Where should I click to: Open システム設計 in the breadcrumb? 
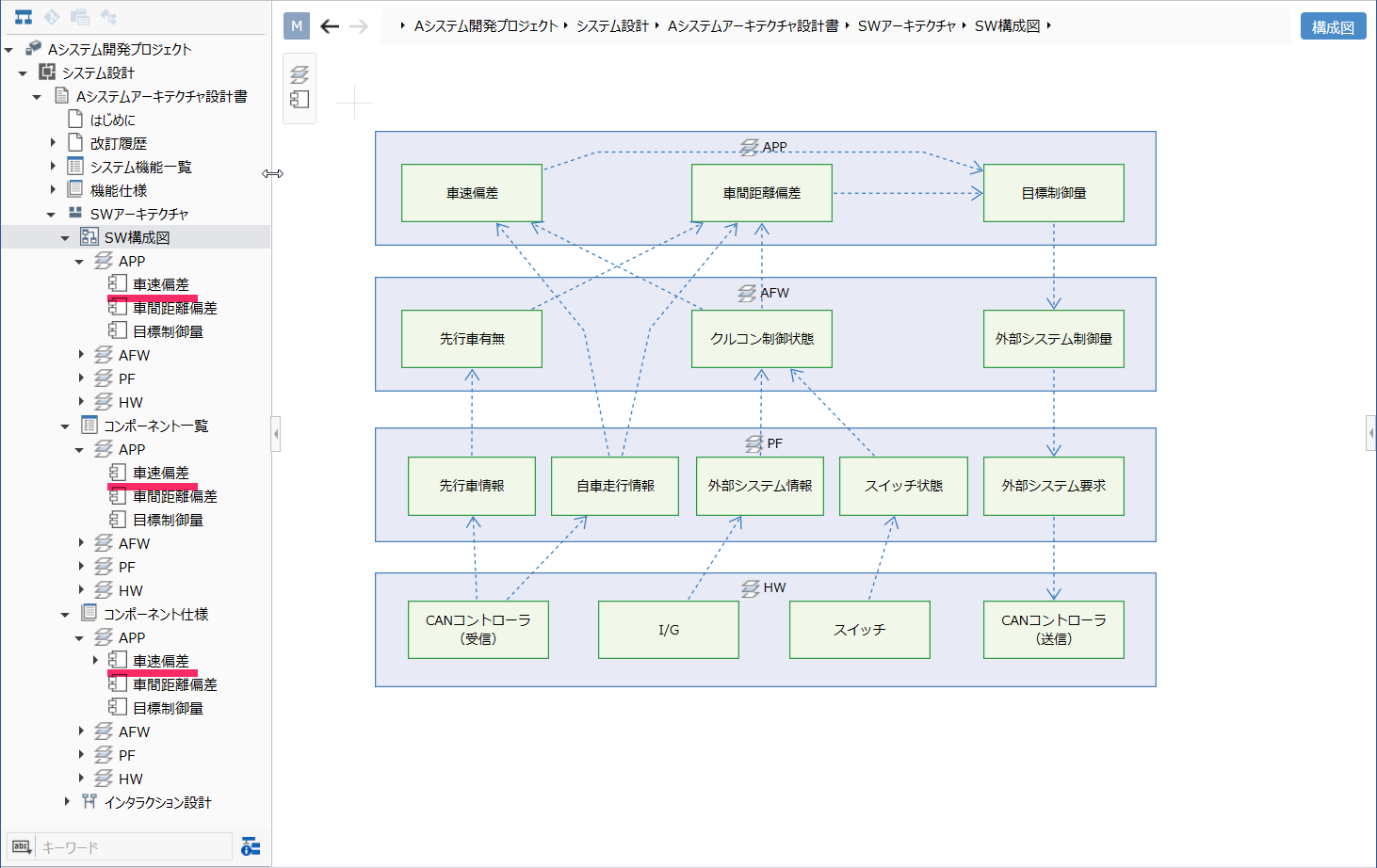[x=612, y=26]
